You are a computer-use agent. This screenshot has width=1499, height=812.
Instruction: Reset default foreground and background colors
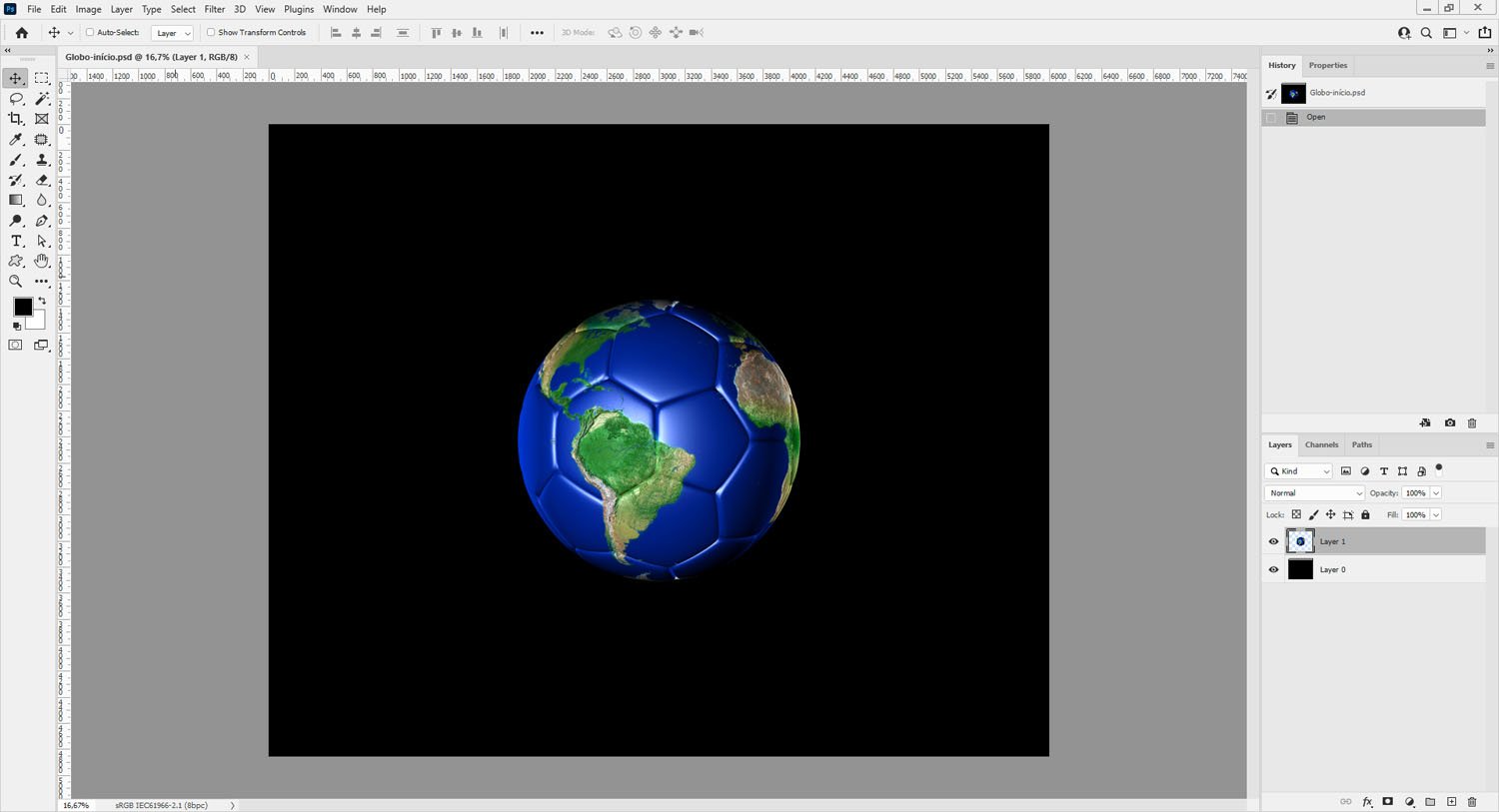(17, 327)
